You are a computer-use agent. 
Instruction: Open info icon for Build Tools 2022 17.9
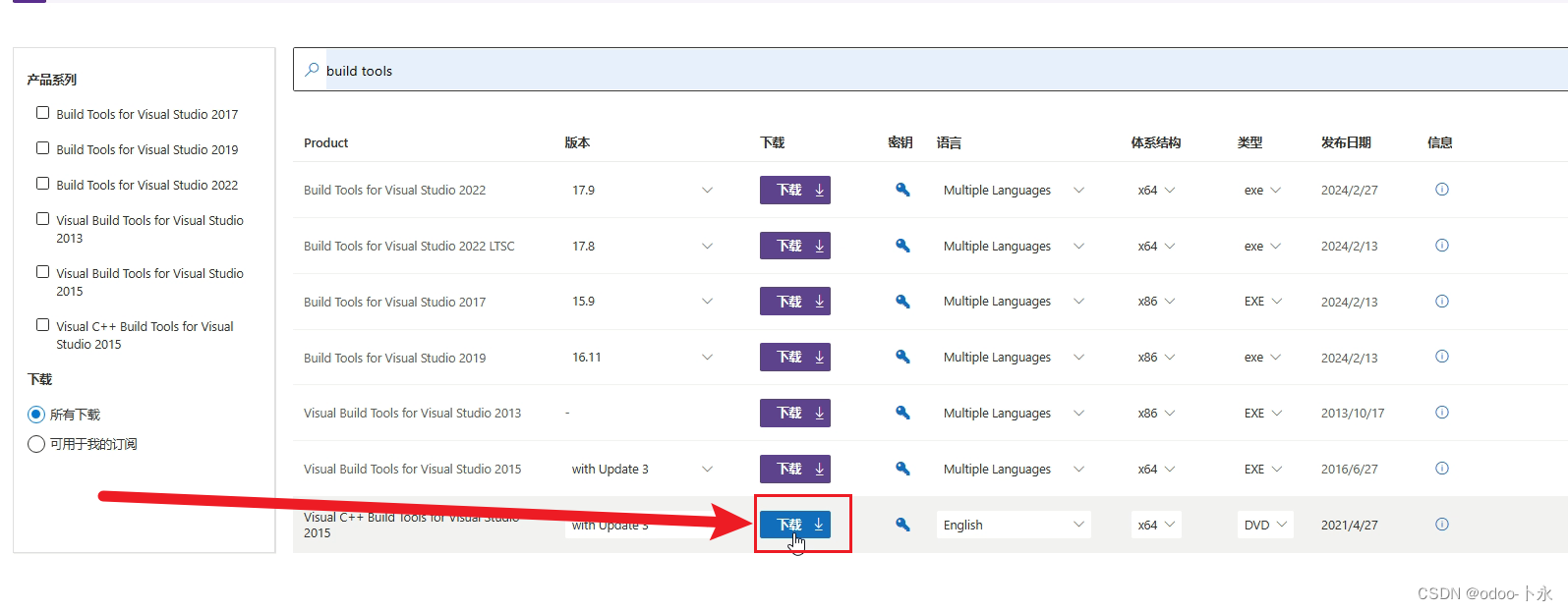click(1442, 190)
